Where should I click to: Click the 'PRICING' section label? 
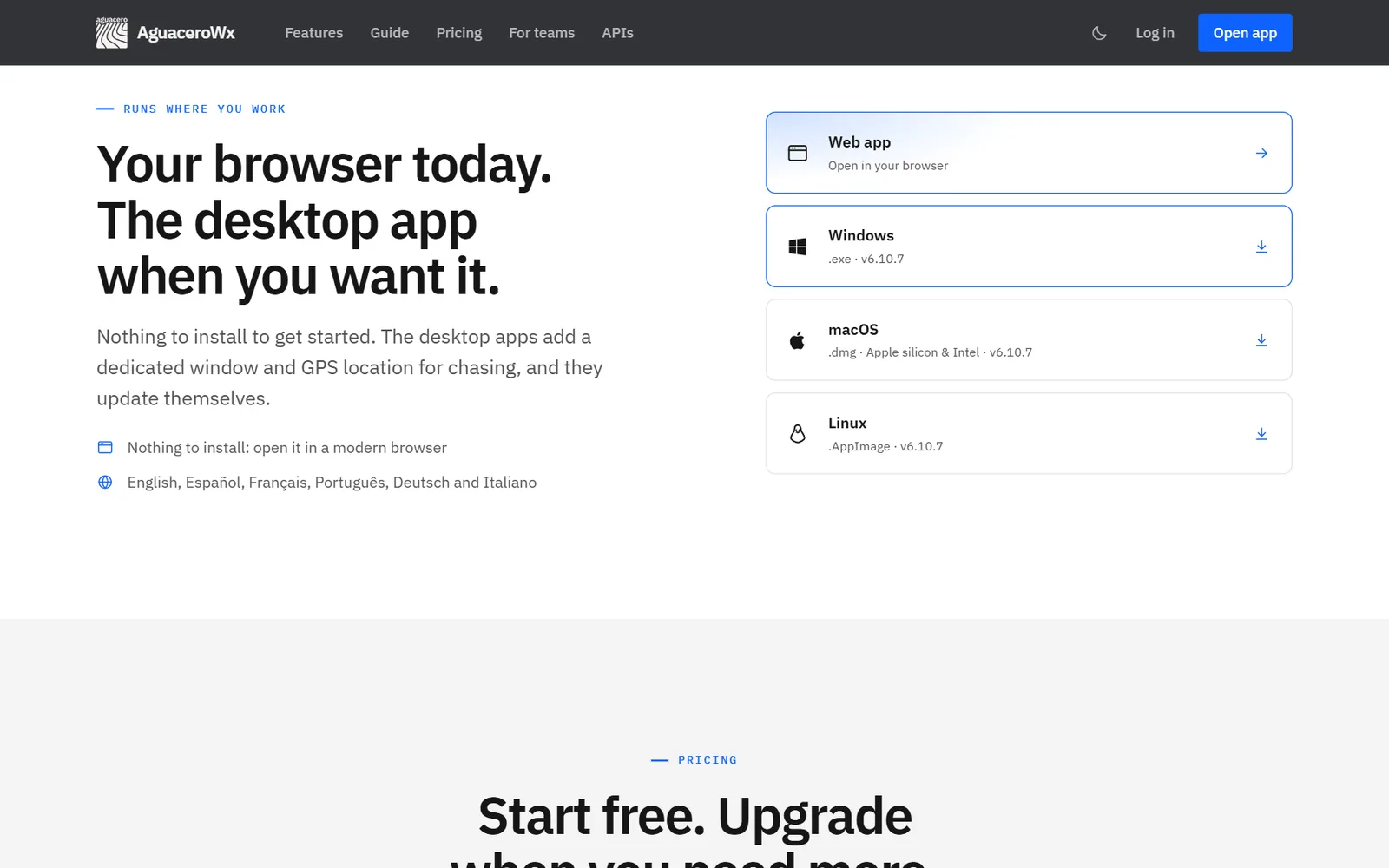click(x=708, y=759)
